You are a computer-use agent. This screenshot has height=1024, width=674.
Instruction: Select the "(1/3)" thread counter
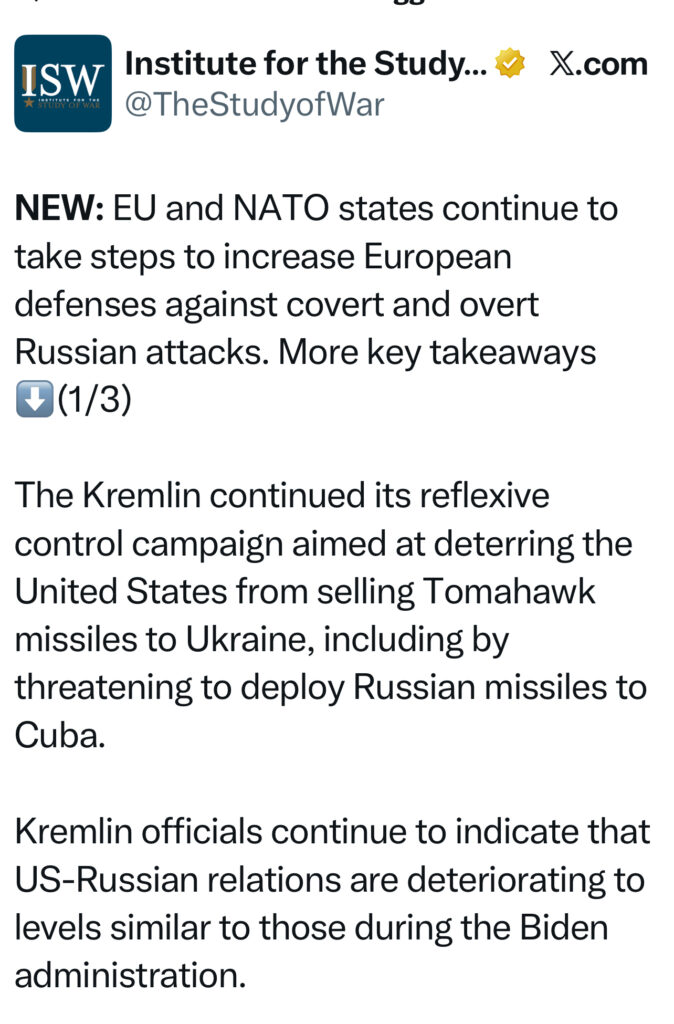coord(94,401)
